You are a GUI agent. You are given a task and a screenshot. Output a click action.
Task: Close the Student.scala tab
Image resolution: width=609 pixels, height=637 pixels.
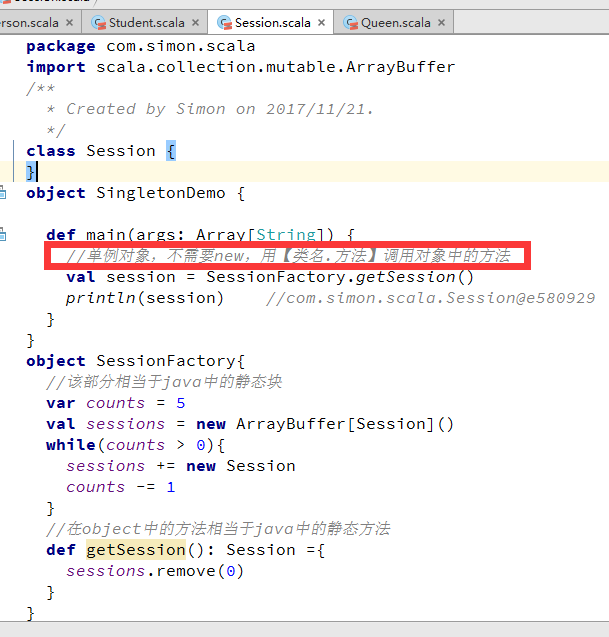coord(195,23)
